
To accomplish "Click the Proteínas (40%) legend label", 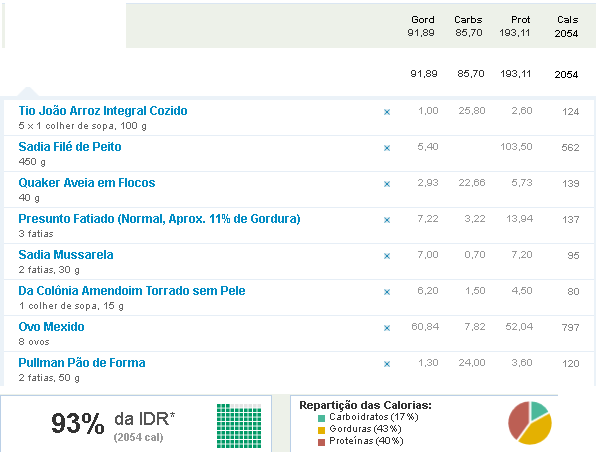I will (x=366, y=441).
